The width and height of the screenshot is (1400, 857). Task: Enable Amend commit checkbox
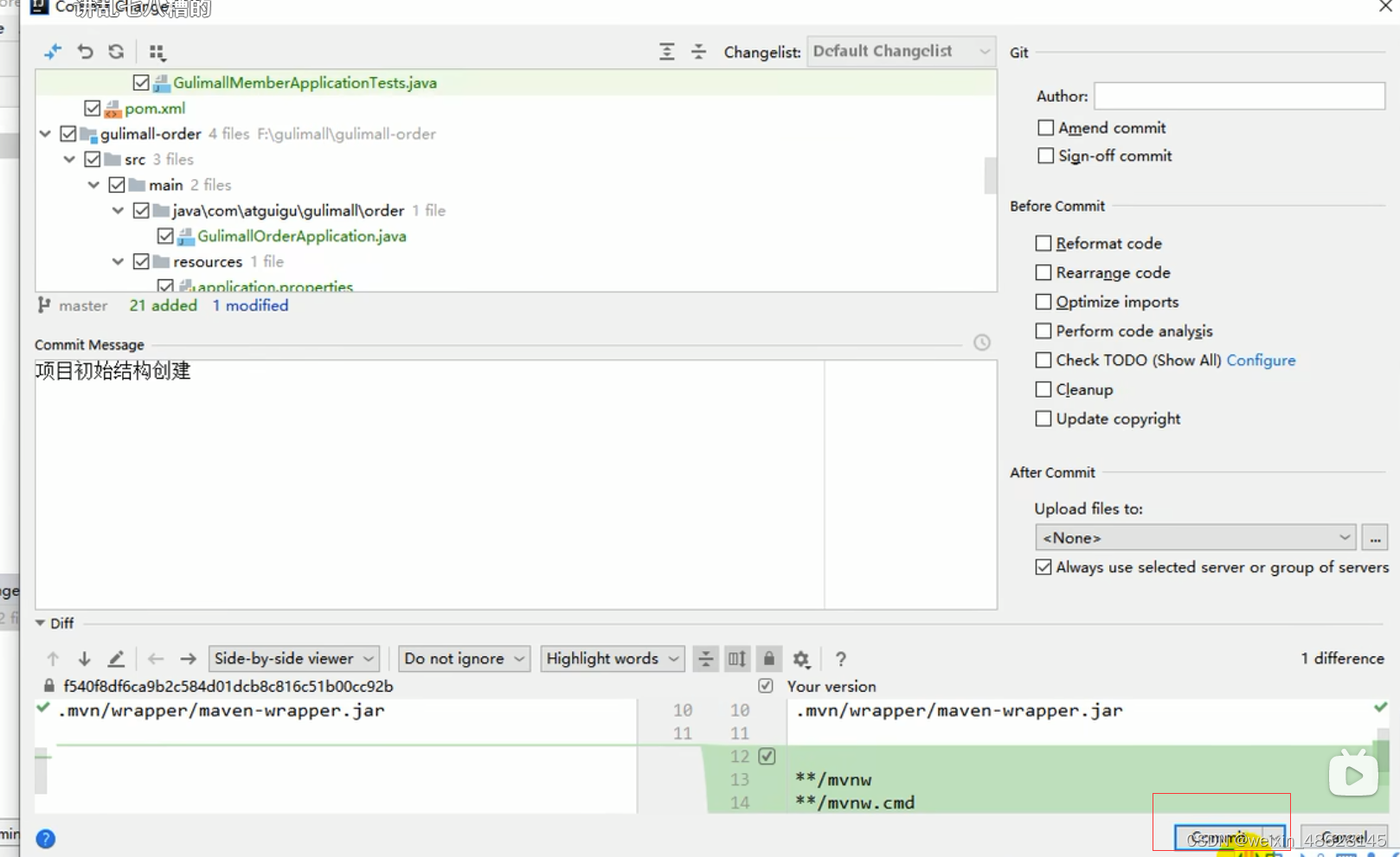[1045, 128]
